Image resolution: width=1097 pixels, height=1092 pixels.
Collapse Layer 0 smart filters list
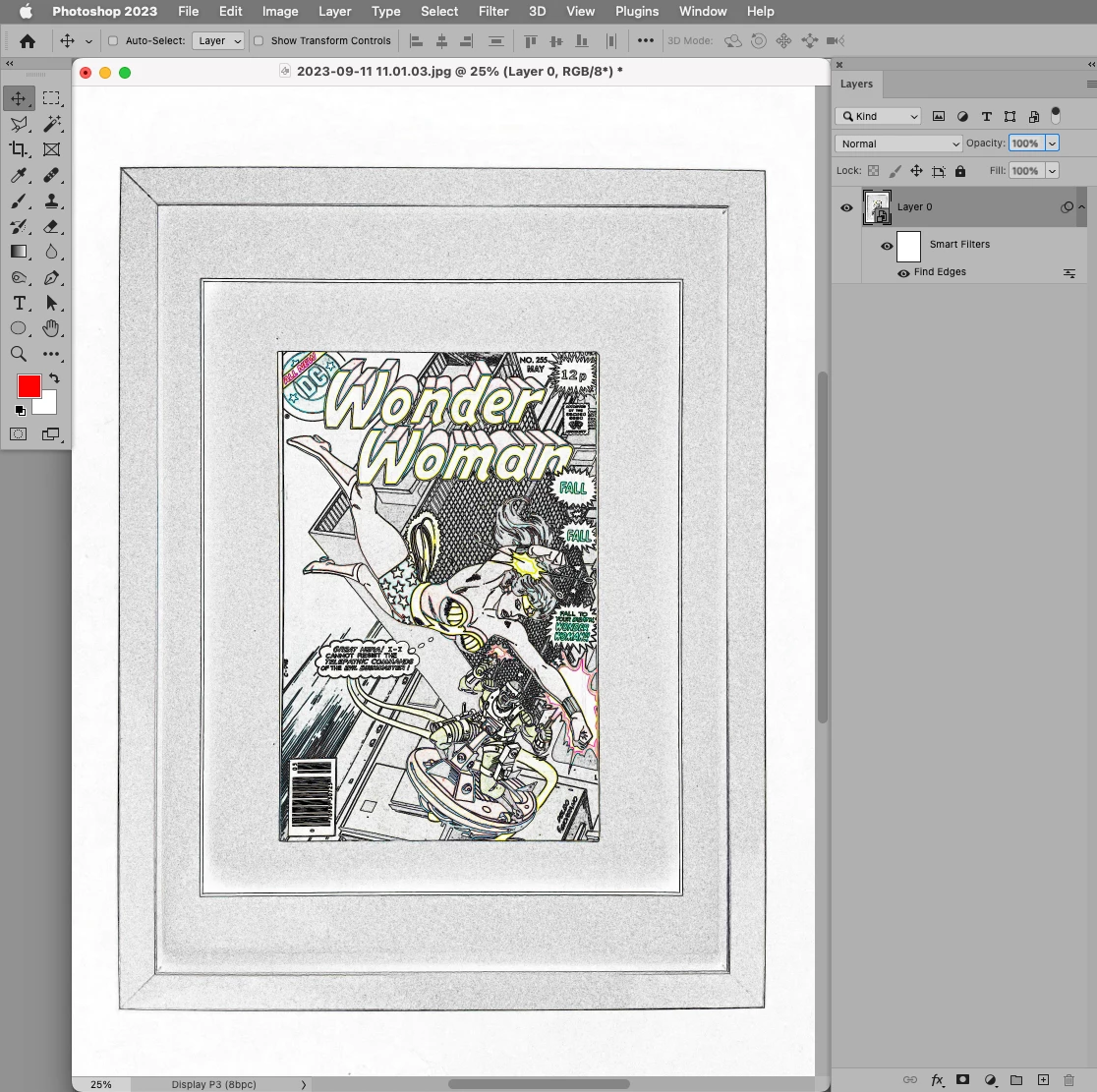pyautogui.click(x=1081, y=207)
